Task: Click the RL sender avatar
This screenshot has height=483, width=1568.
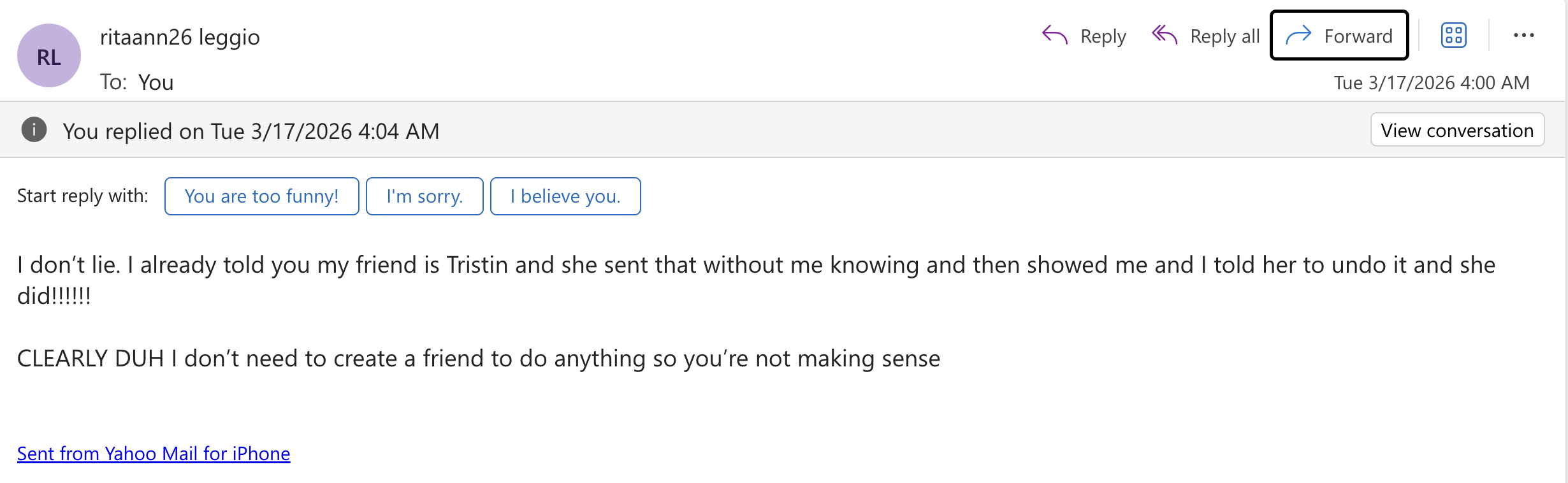Action: (x=49, y=56)
